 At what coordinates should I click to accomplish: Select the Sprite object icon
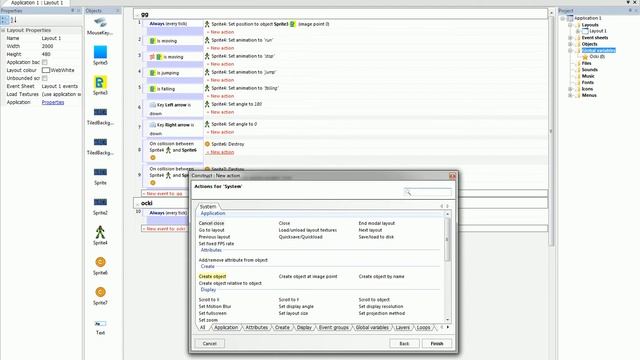[x=100, y=172]
